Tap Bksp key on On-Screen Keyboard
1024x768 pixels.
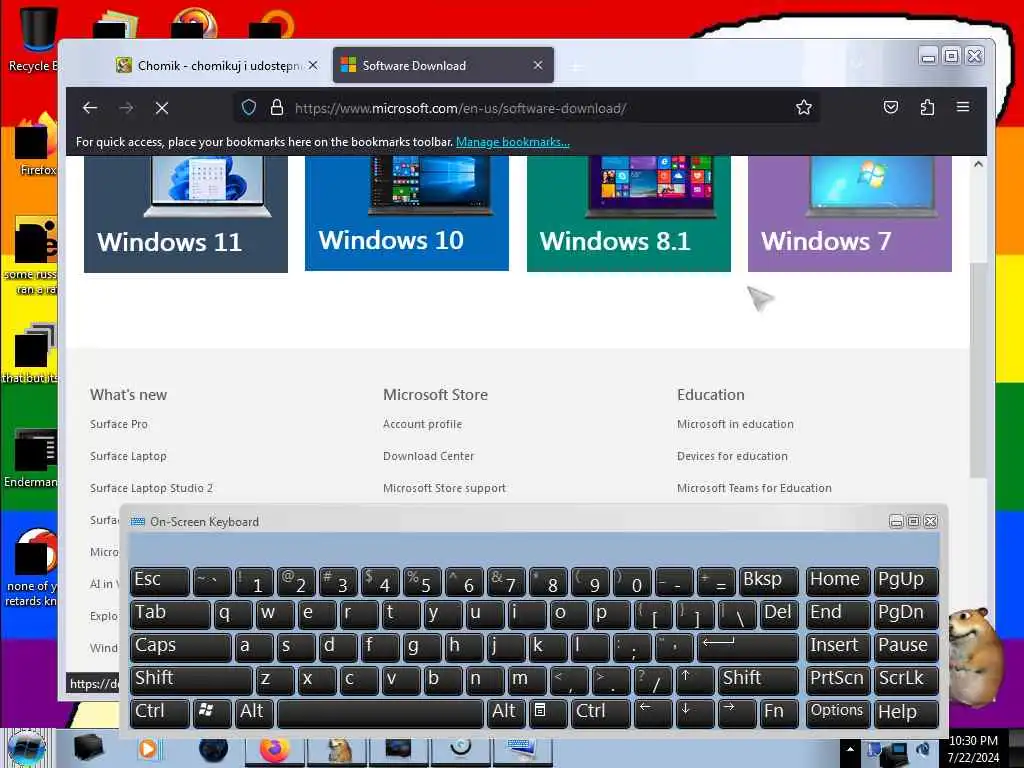[769, 581]
